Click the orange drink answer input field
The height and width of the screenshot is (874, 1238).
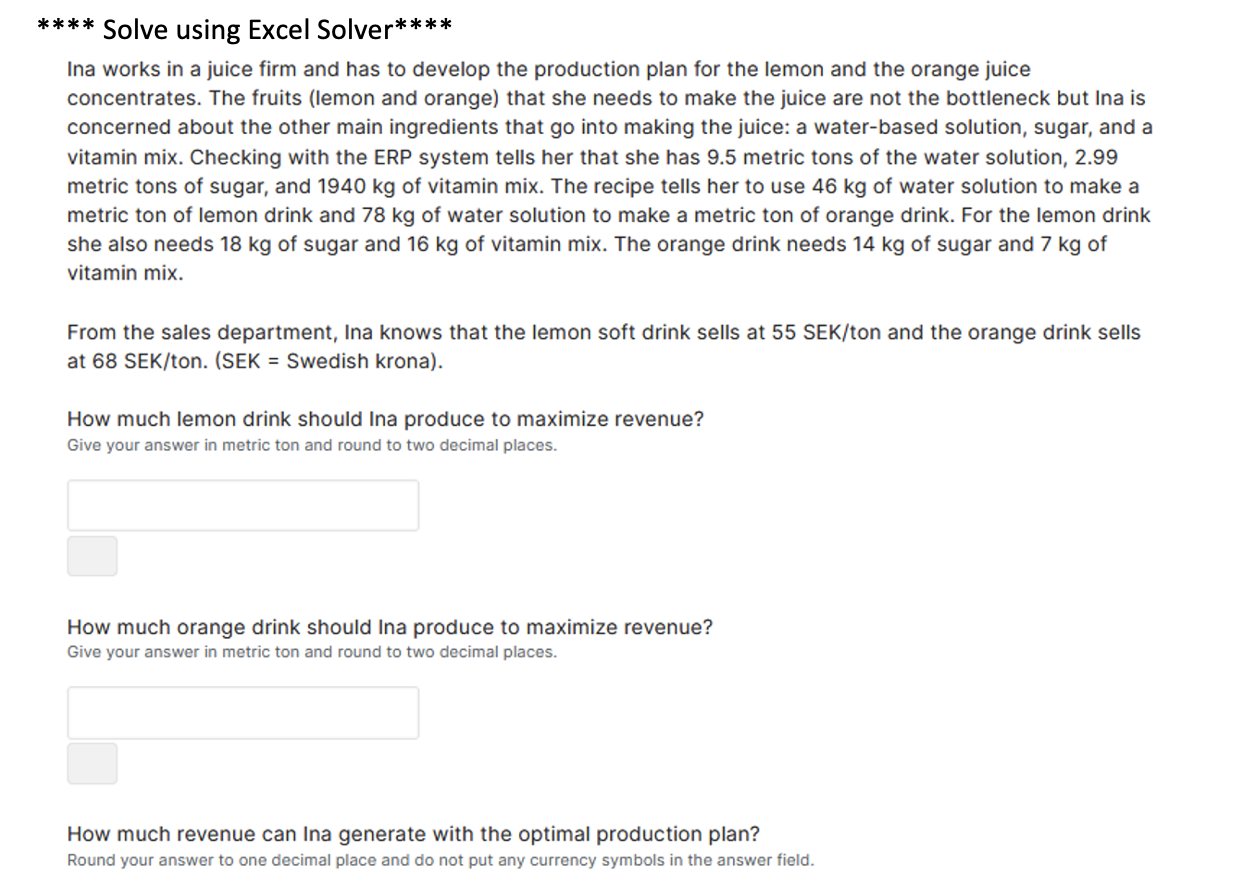pyautogui.click(x=242, y=712)
